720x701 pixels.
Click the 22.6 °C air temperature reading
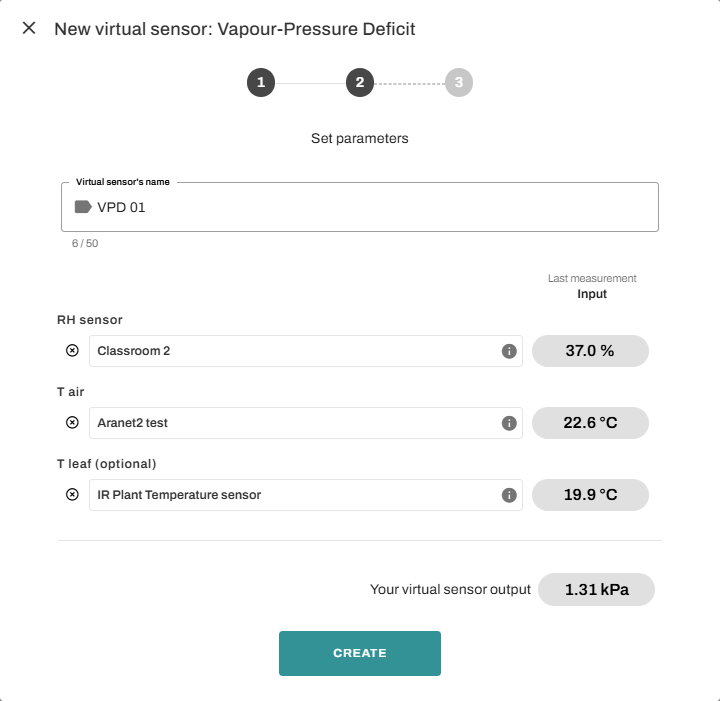pos(590,423)
